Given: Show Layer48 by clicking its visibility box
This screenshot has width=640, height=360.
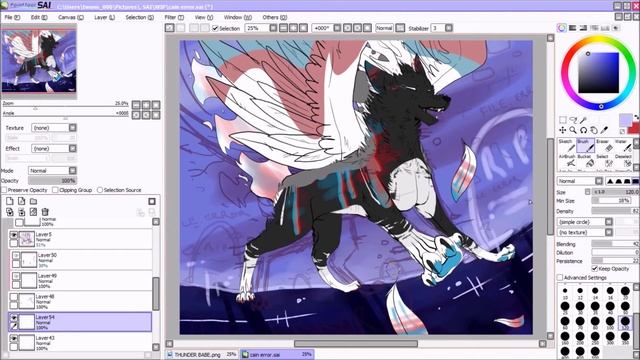Looking at the screenshot, I should [x=13, y=297].
